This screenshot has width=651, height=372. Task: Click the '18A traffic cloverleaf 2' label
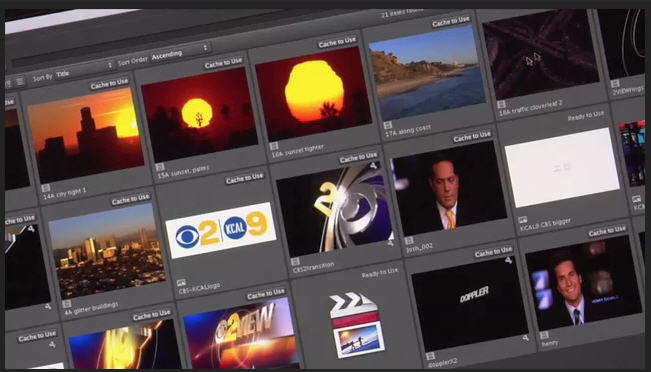[531, 108]
